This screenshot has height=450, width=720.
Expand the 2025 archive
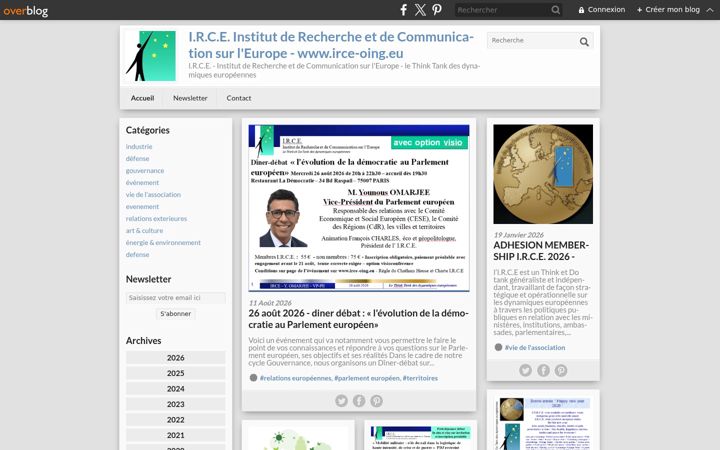click(176, 373)
